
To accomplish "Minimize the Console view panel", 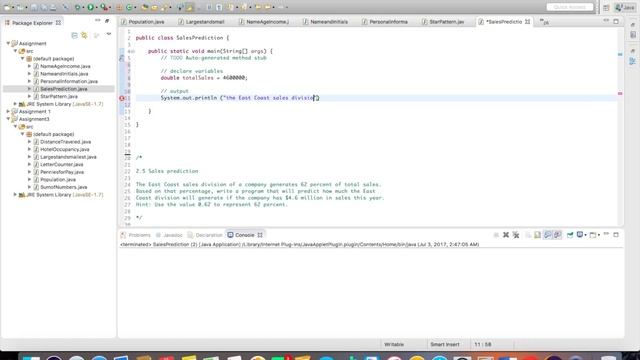I will tap(606, 234).
